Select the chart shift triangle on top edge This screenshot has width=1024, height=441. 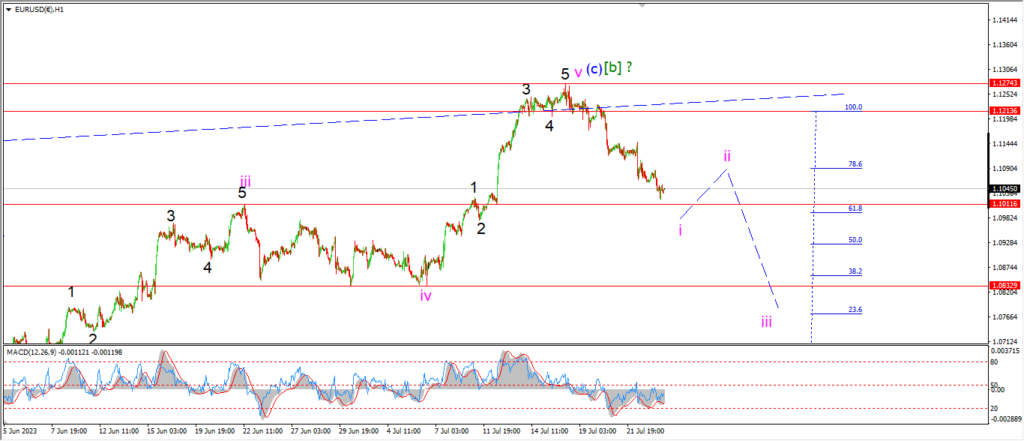point(643,5)
